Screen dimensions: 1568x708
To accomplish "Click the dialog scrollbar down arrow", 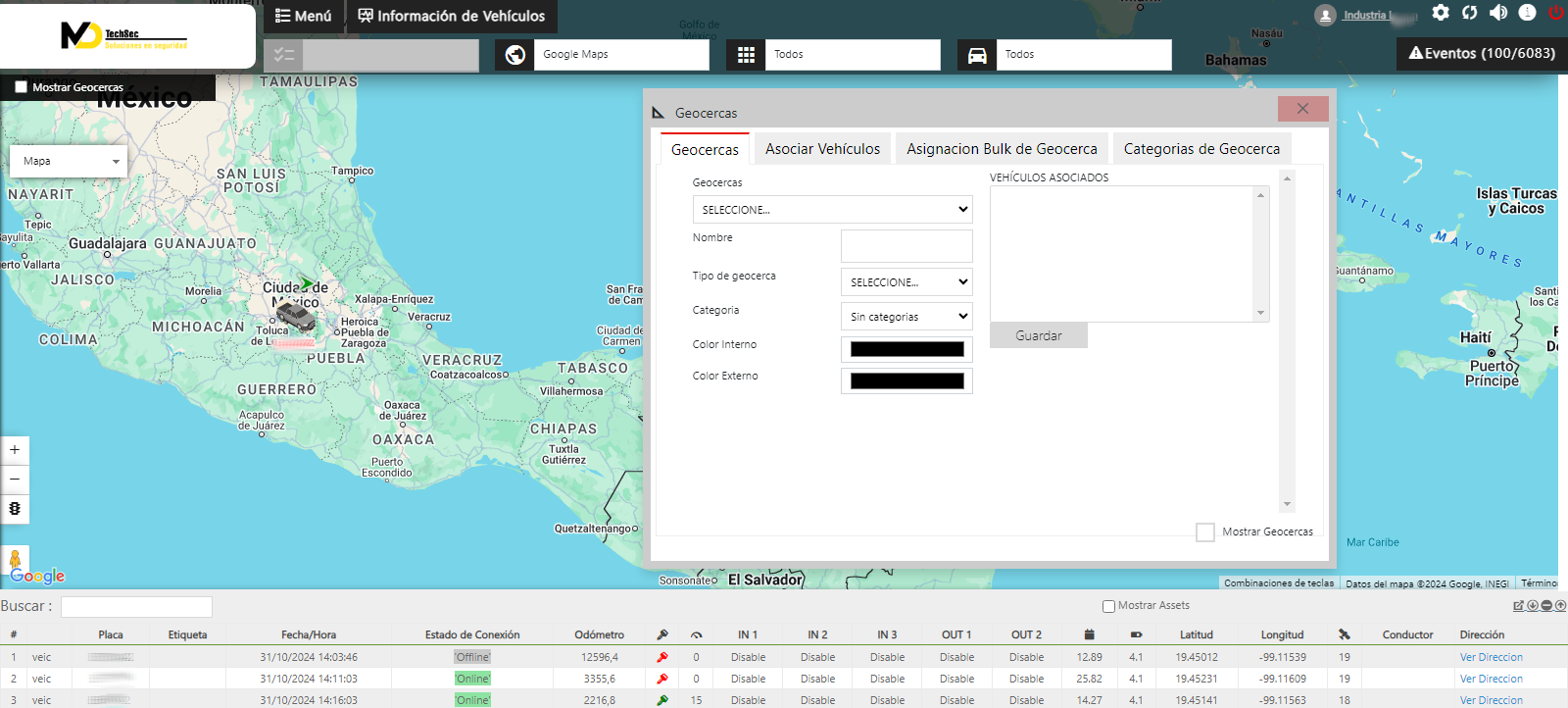I will click(1287, 504).
